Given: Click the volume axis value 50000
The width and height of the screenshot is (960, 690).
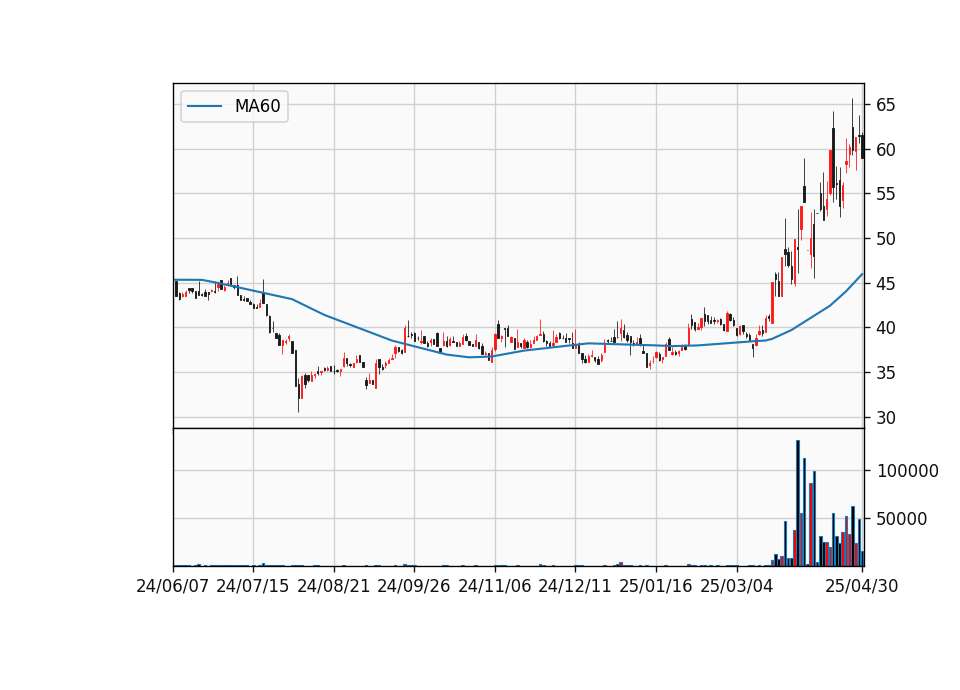Looking at the screenshot, I should pos(902,519).
